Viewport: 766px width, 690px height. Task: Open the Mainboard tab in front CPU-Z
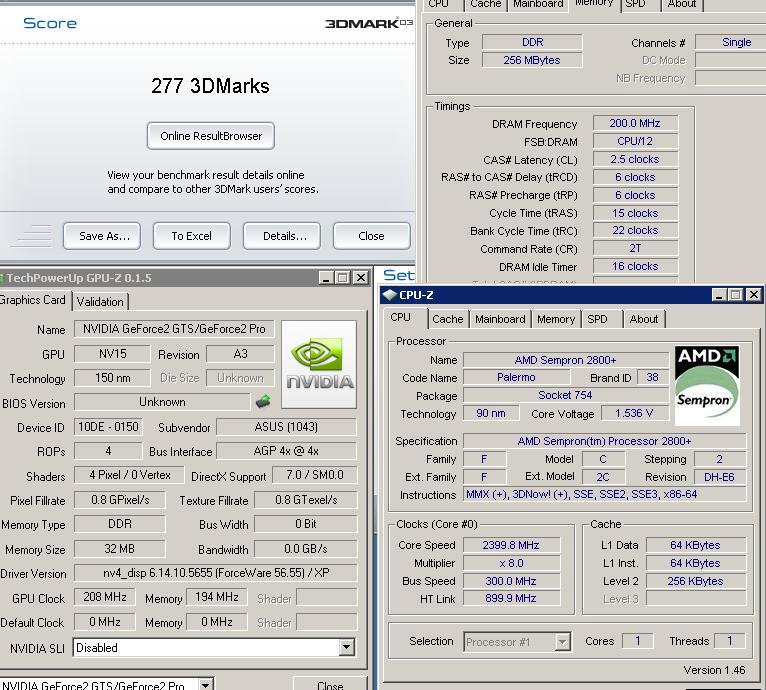click(500, 319)
